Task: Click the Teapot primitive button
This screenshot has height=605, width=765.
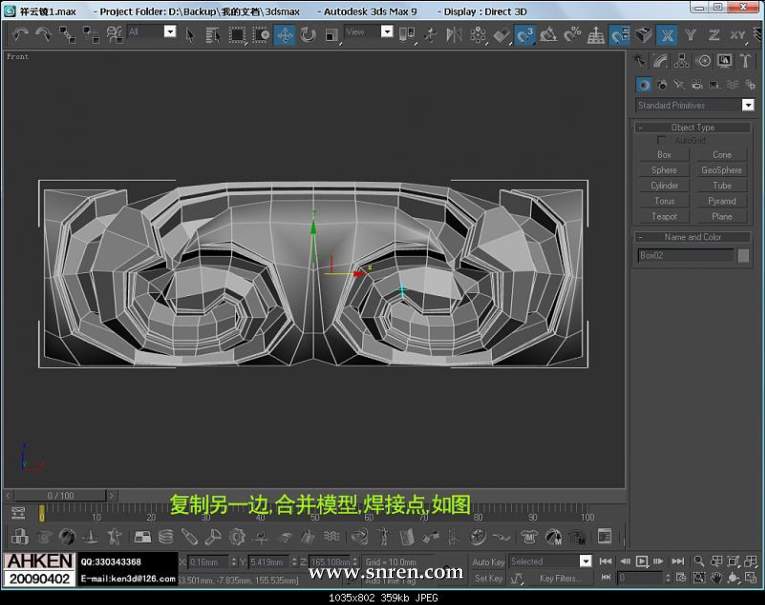Action: [664, 216]
